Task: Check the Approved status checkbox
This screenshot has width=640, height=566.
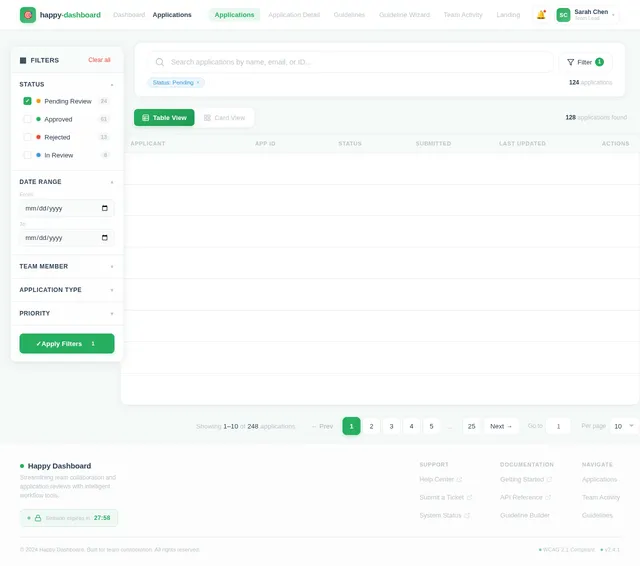Action: [x=27, y=119]
